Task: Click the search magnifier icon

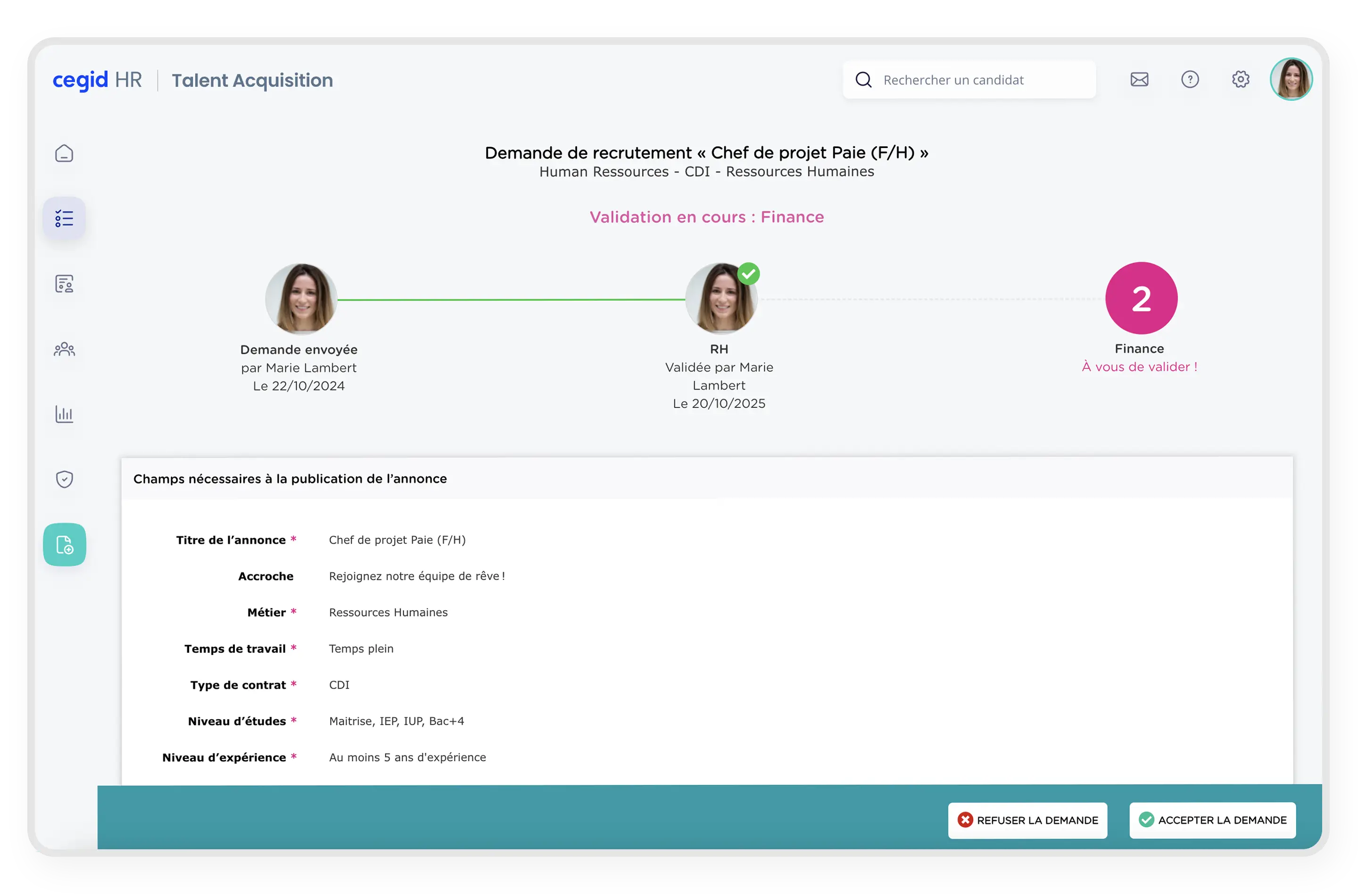Action: click(863, 79)
